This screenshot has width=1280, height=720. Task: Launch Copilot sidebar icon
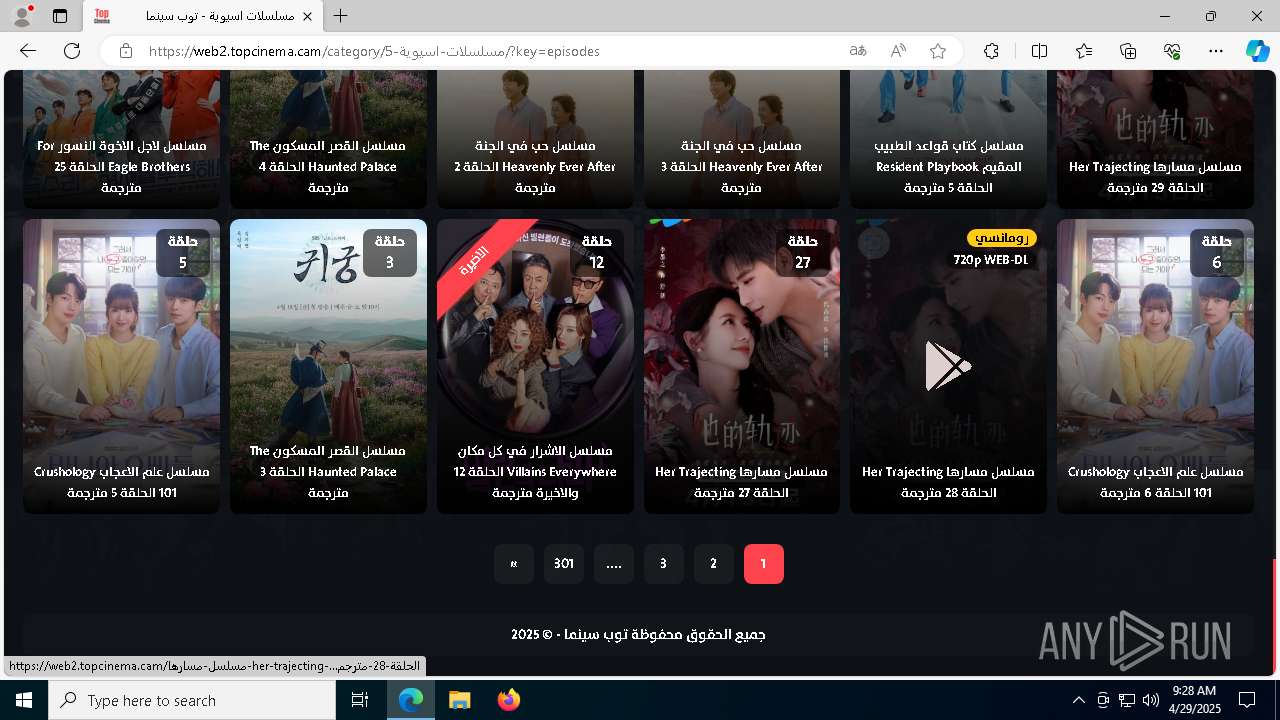pyautogui.click(x=1257, y=51)
